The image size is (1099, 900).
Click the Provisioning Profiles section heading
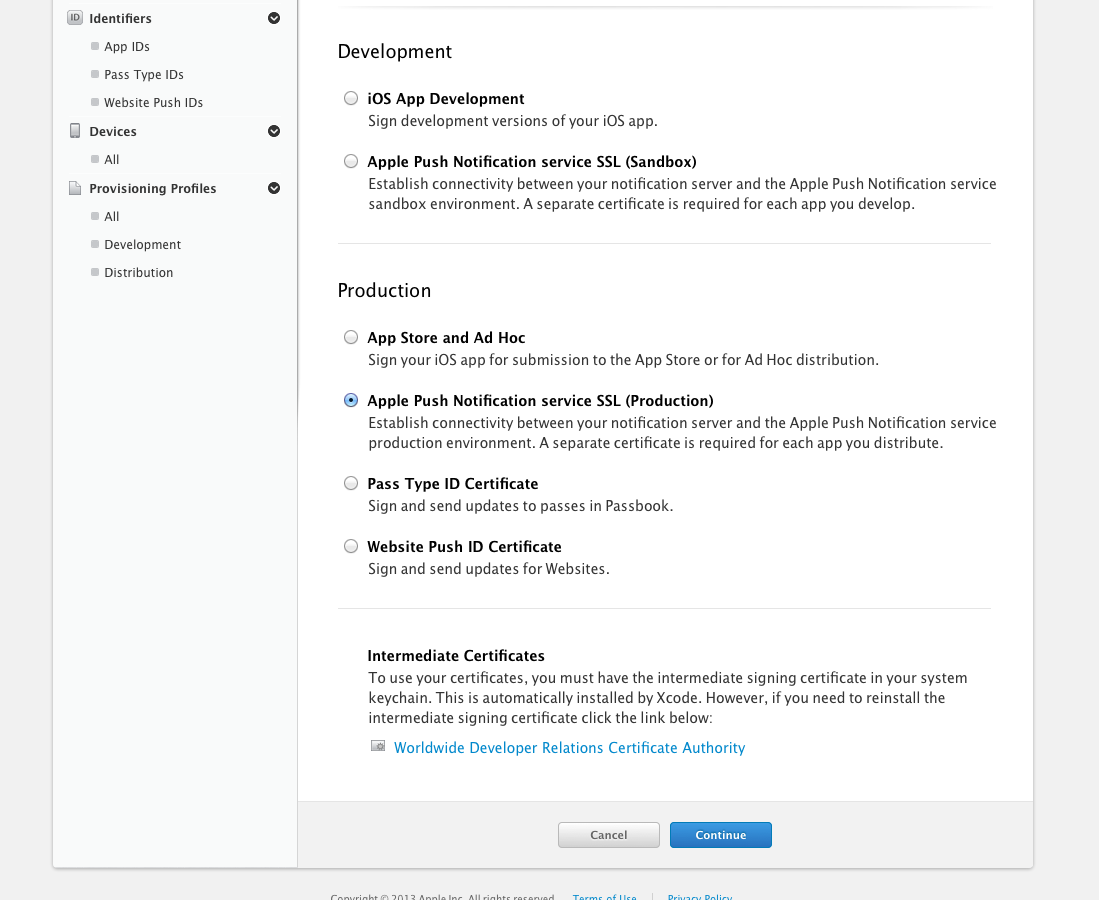point(152,189)
